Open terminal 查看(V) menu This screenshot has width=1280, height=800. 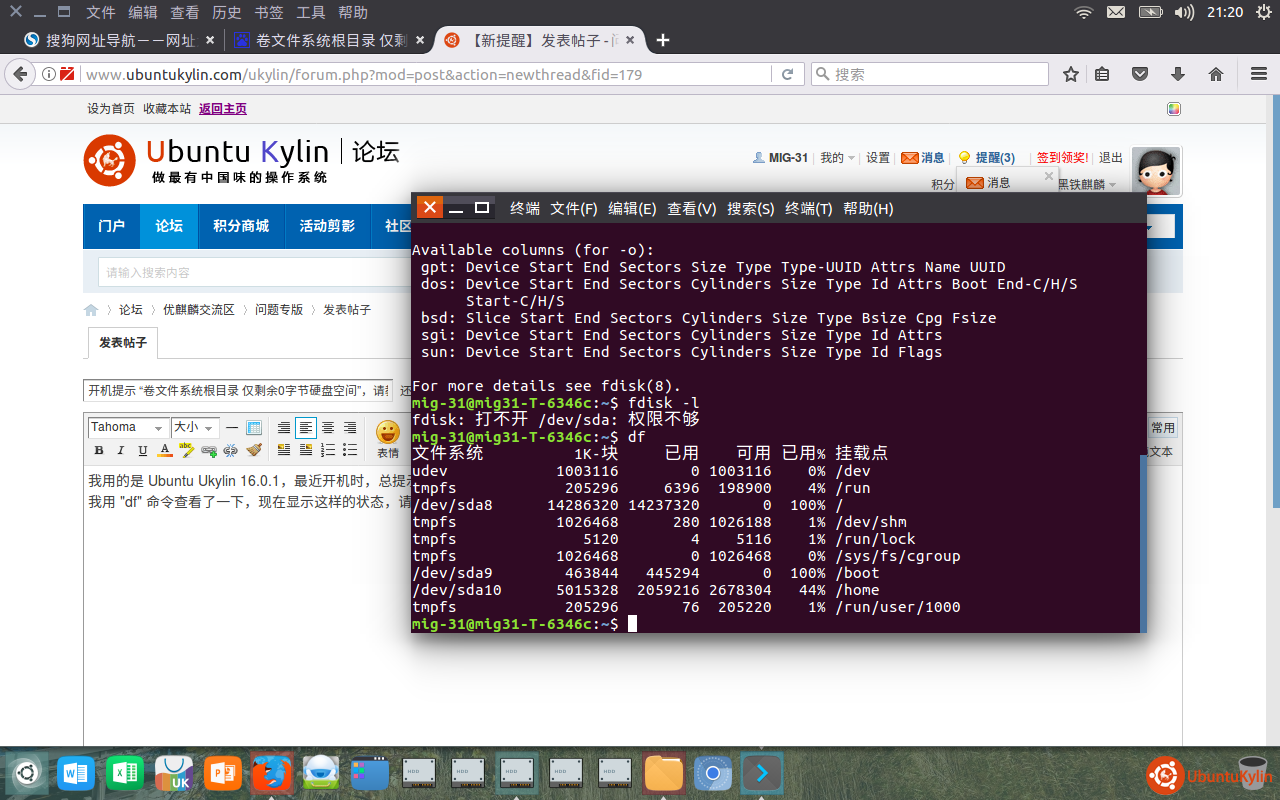pyautogui.click(x=692, y=208)
